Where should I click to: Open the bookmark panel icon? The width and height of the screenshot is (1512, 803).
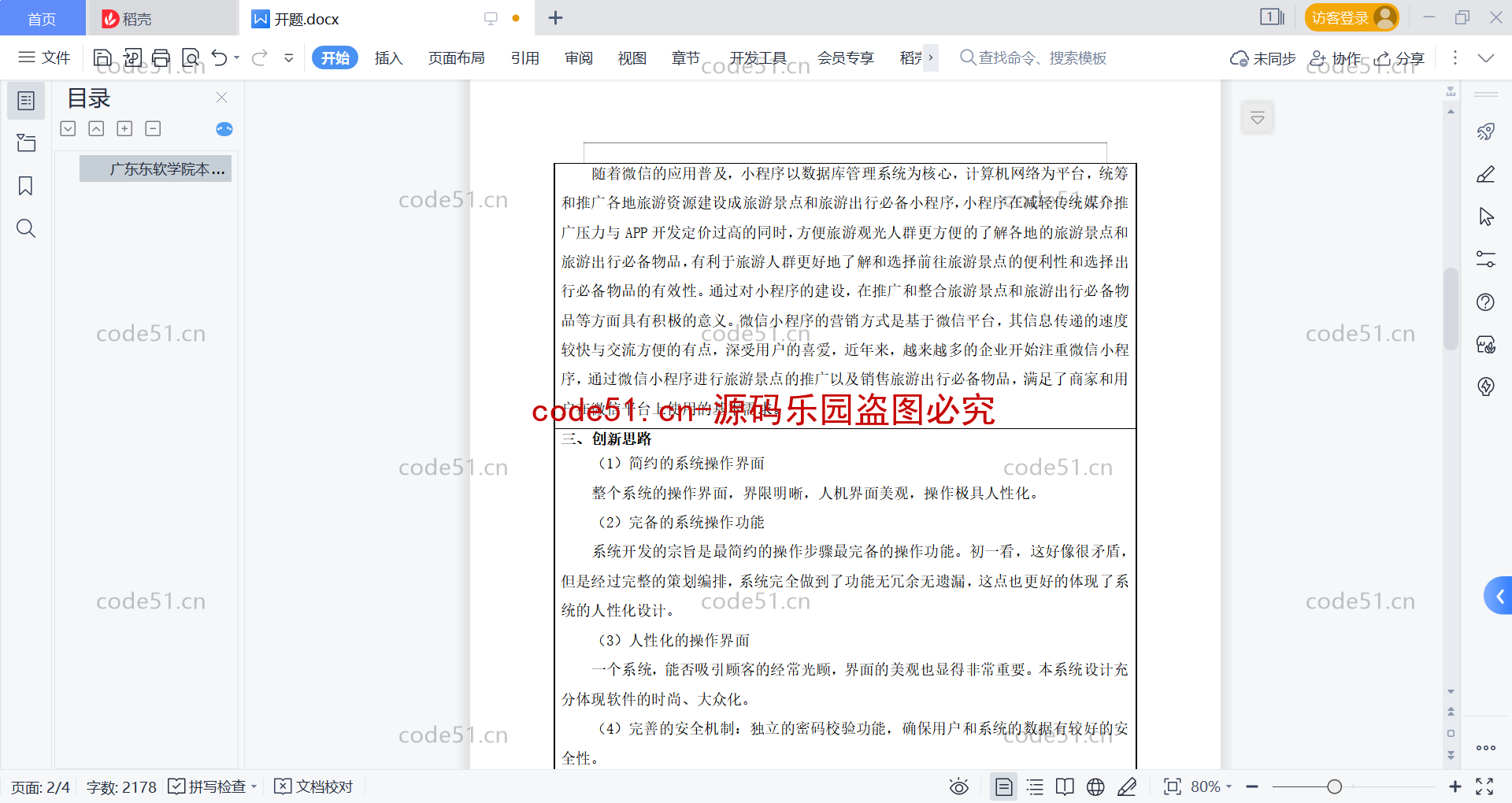(x=26, y=186)
